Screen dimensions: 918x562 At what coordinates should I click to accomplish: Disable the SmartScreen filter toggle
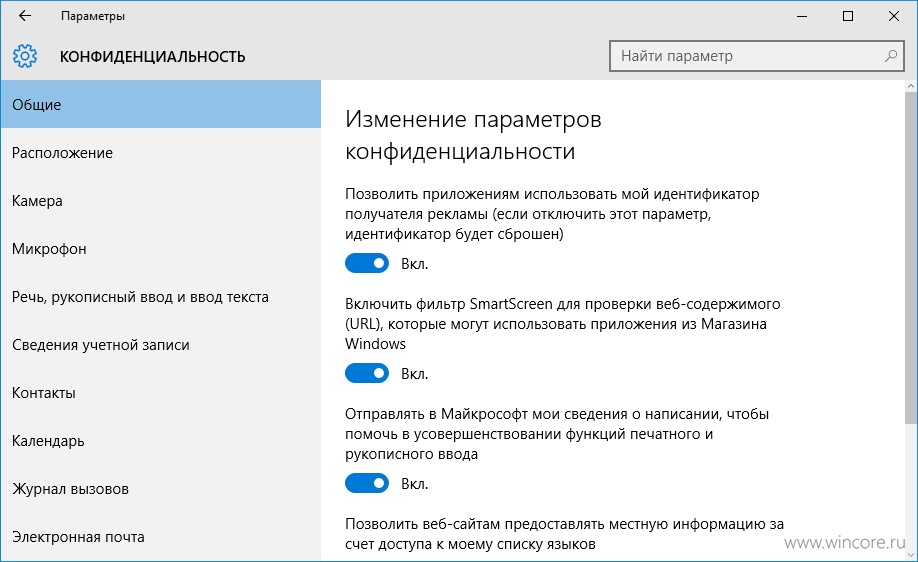(x=367, y=373)
